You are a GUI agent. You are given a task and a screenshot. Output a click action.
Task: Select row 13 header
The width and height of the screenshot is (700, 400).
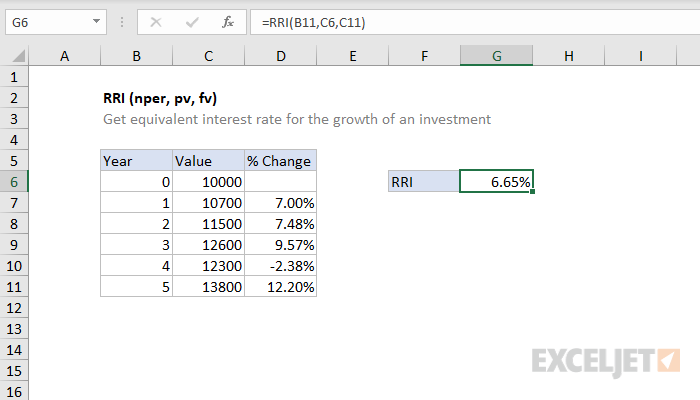pos(14,329)
